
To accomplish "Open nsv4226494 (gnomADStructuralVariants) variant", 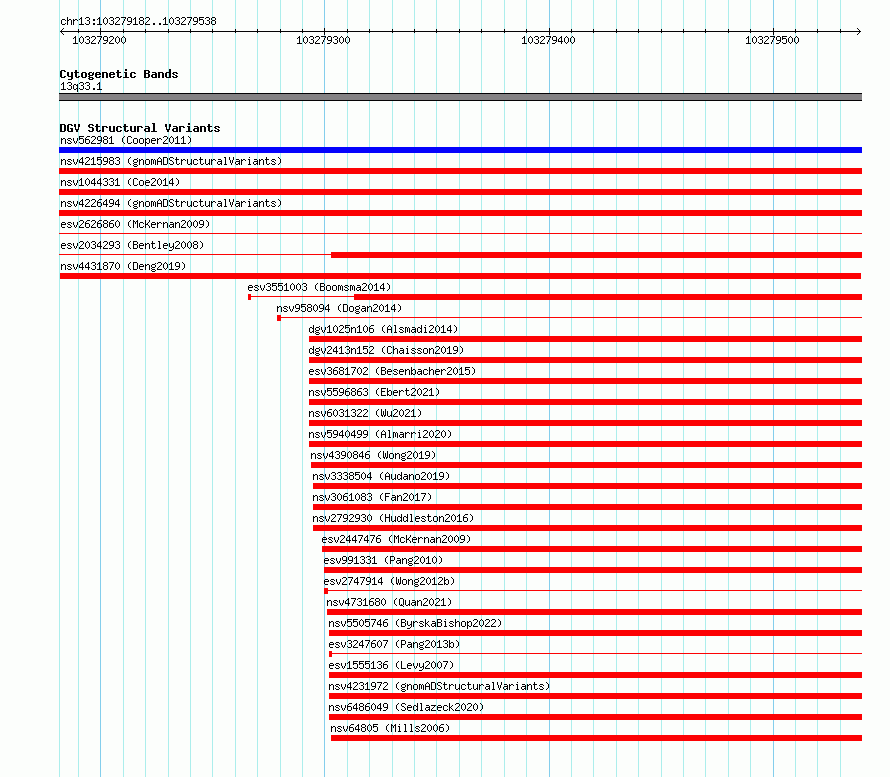I will click(x=171, y=203).
